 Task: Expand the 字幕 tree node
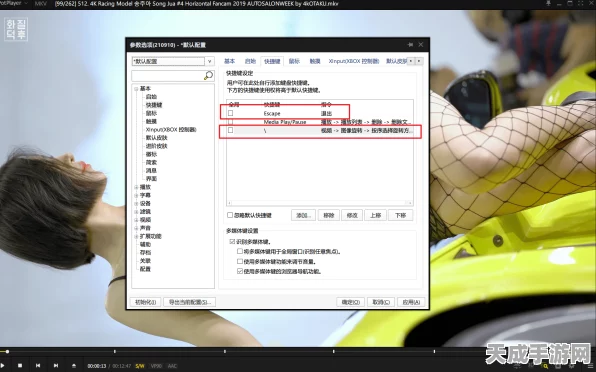click(x=136, y=195)
